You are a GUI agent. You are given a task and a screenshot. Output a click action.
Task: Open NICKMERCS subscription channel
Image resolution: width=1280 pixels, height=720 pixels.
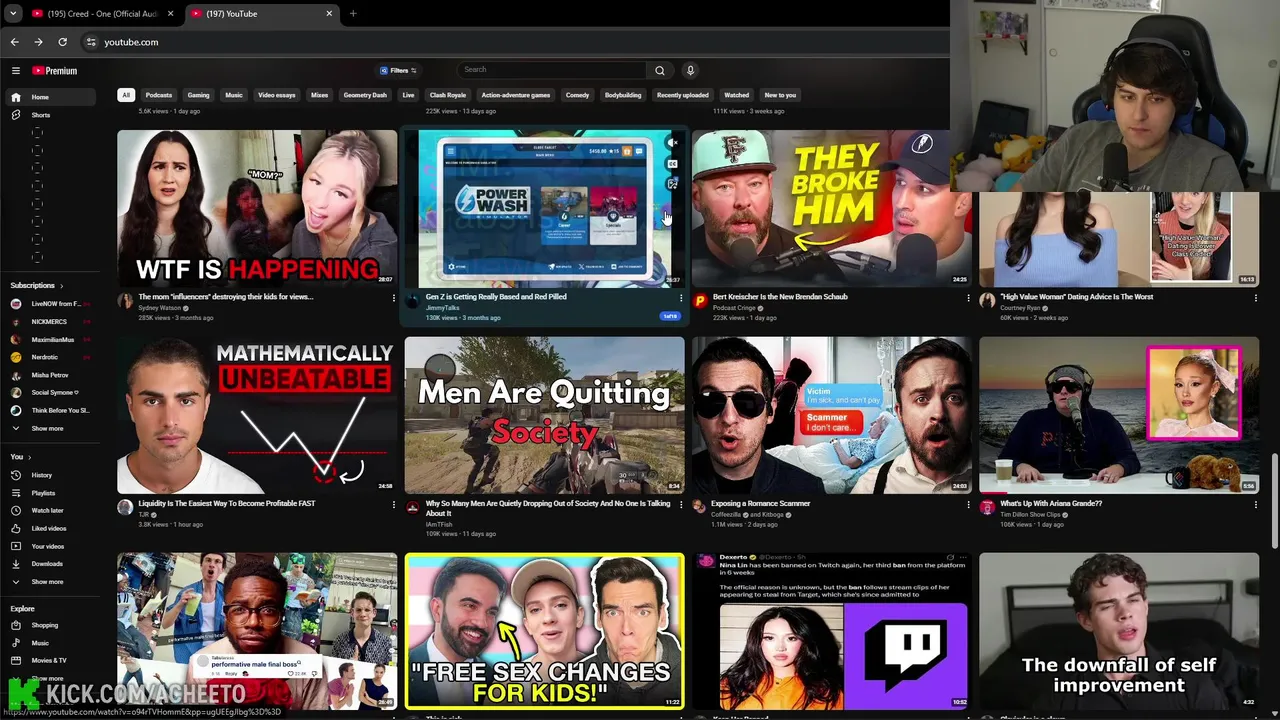52,321
